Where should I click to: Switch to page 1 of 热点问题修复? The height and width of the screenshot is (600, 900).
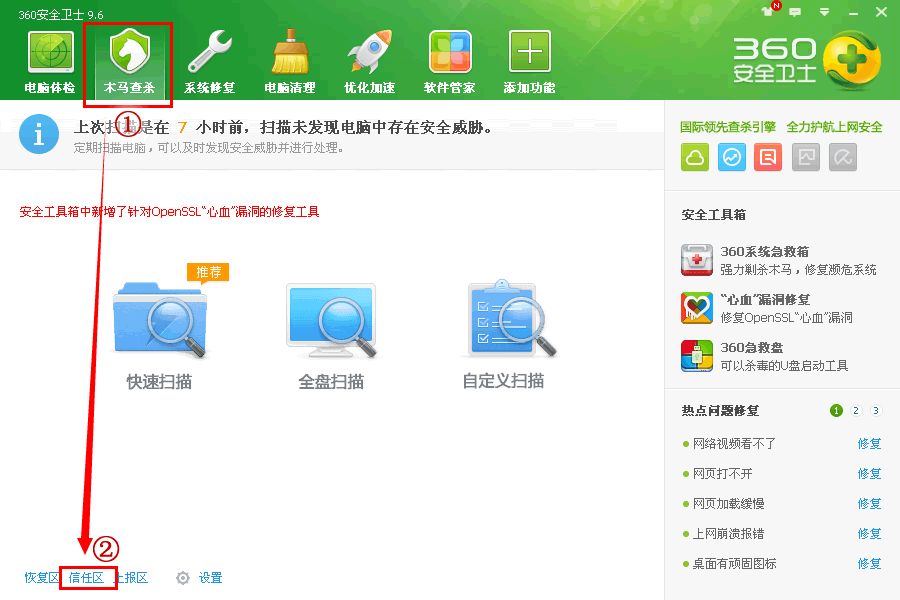836,411
